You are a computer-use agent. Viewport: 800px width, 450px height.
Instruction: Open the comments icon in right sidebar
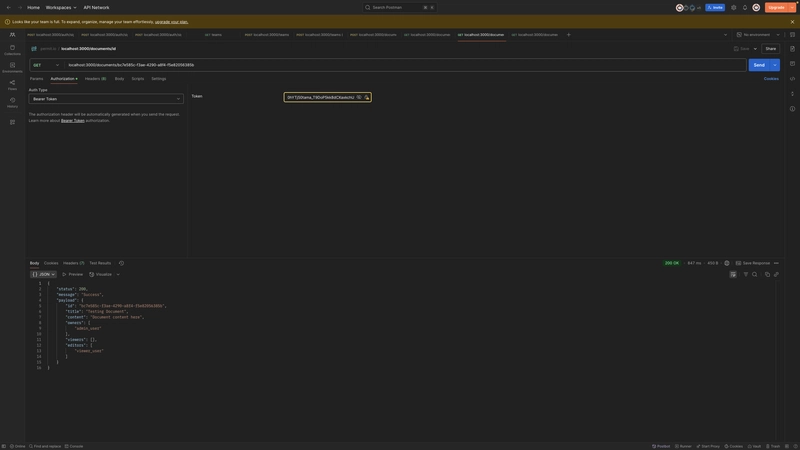click(x=792, y=64)
